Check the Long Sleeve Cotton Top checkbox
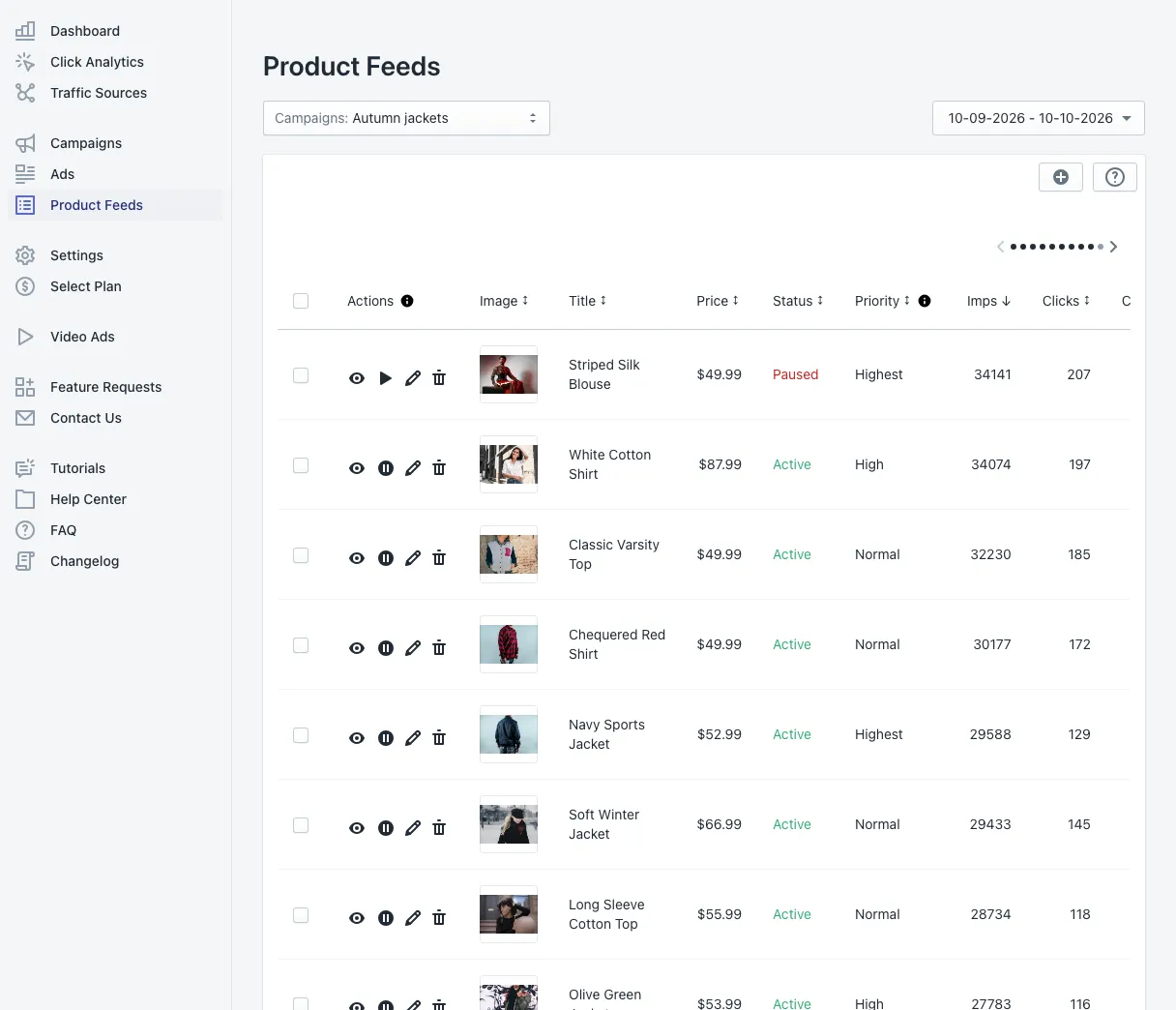Viewport: 1176px width, 1010px height. pyautogui.click(x=301, y=915)
